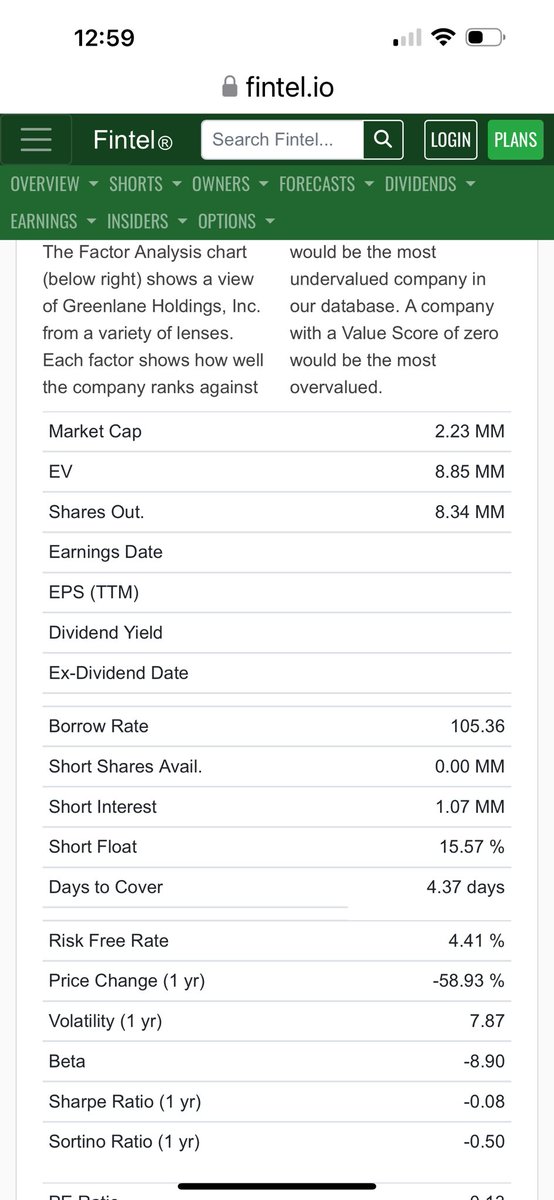Expand the OVERVIEW dropdown menu

click(54, 184)
